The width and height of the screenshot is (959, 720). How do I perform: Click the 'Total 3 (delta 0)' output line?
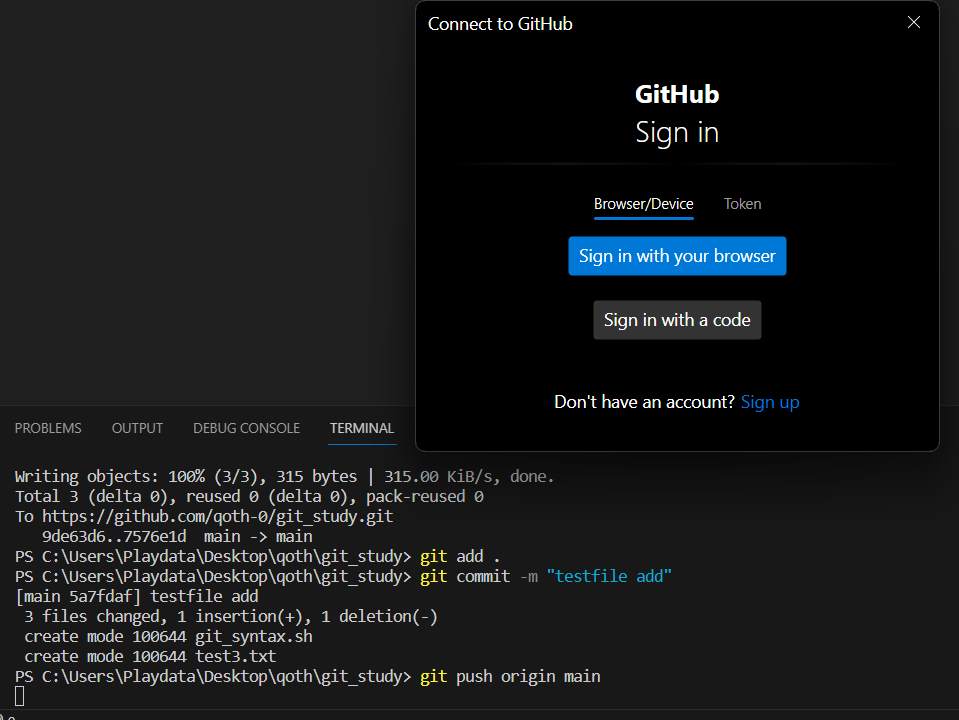coord(249,496)
